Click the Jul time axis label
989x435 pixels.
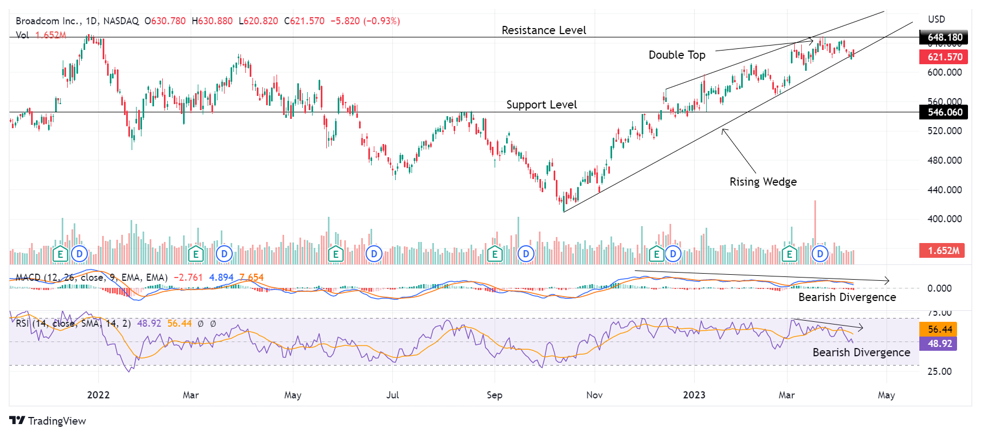pos(393,395)
